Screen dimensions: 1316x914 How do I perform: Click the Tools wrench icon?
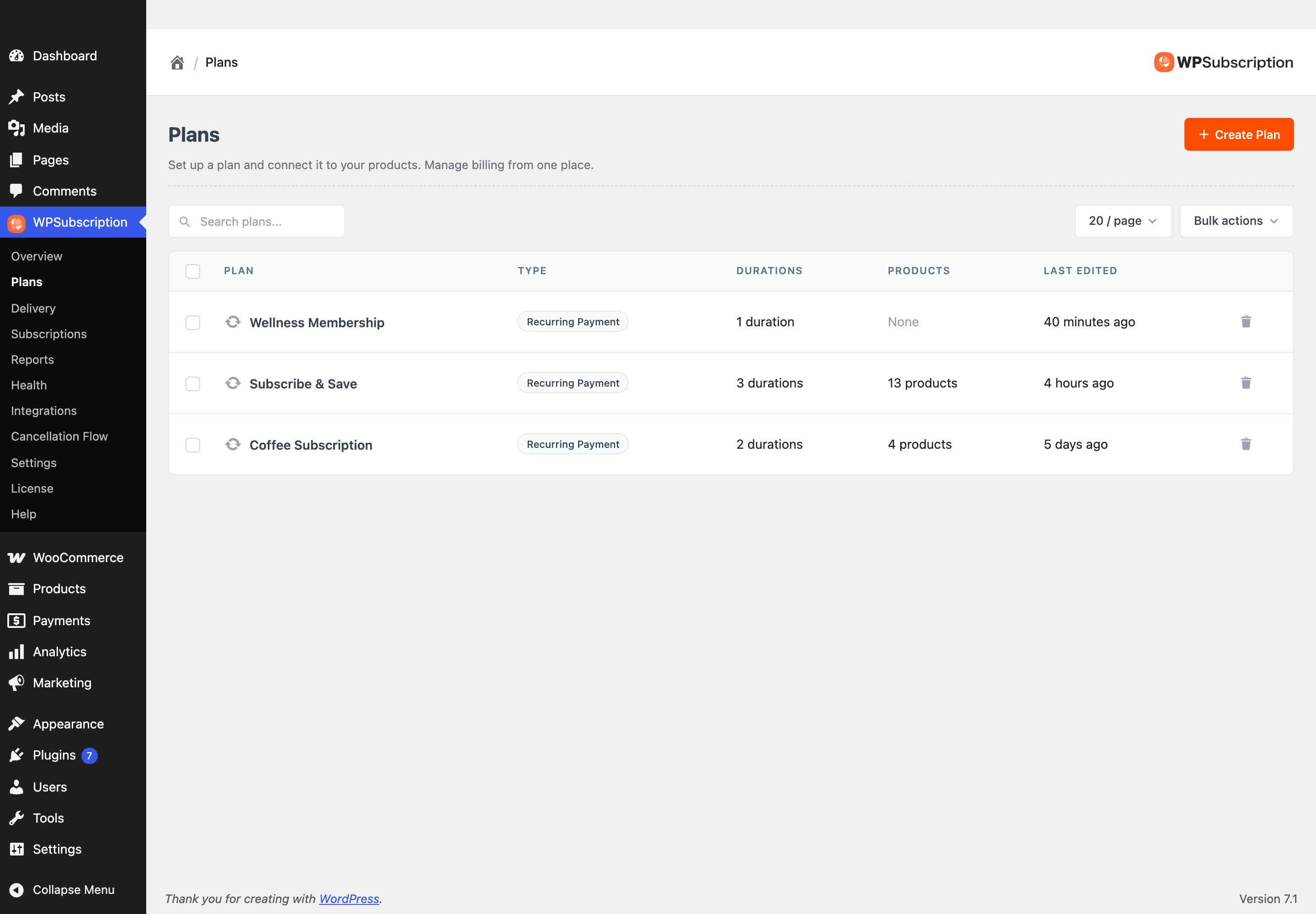pyautogui.click(x=16, y=818)
